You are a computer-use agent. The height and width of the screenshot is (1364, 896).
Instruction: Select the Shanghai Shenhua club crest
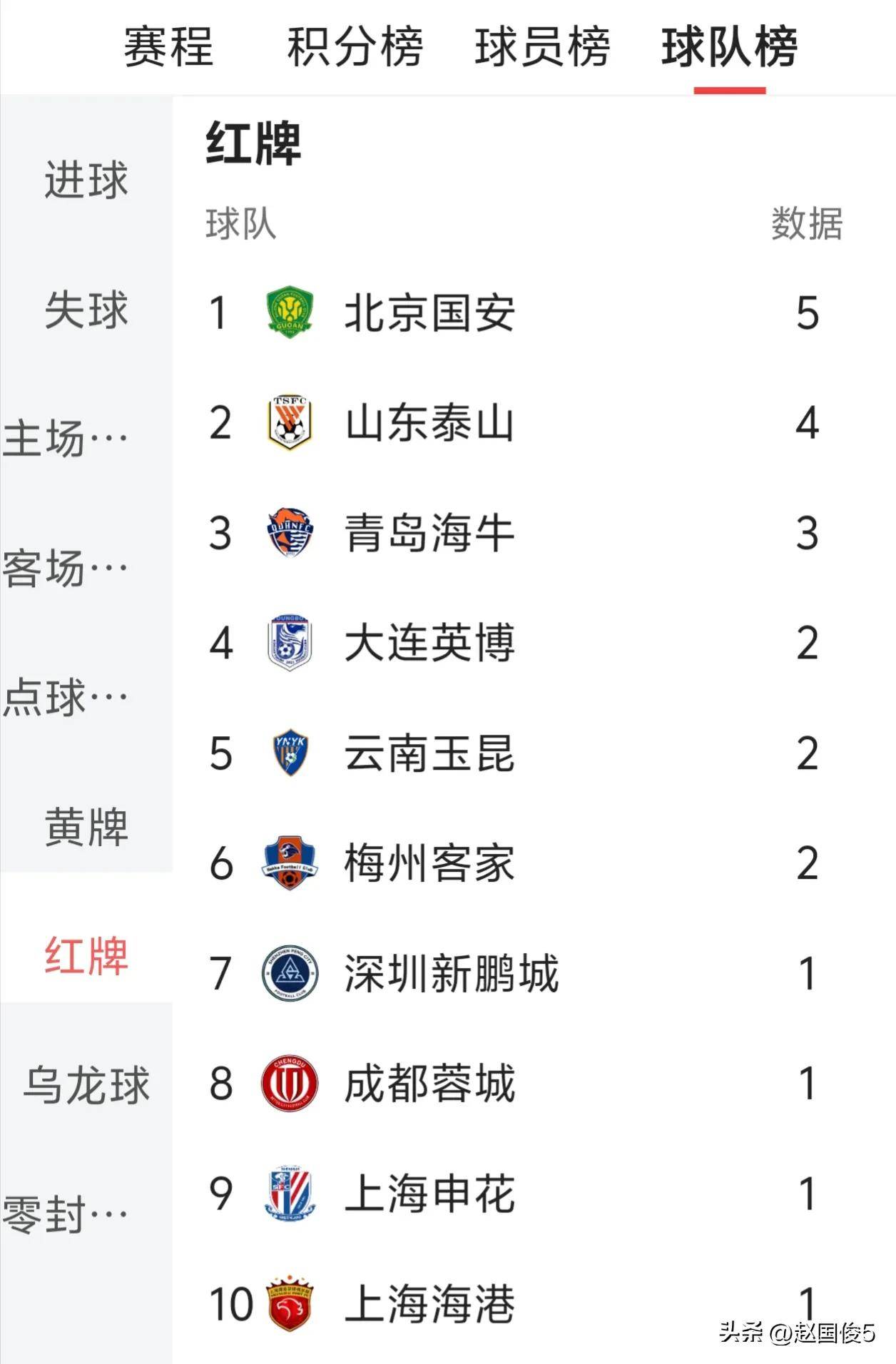(x=290, y=1193)
